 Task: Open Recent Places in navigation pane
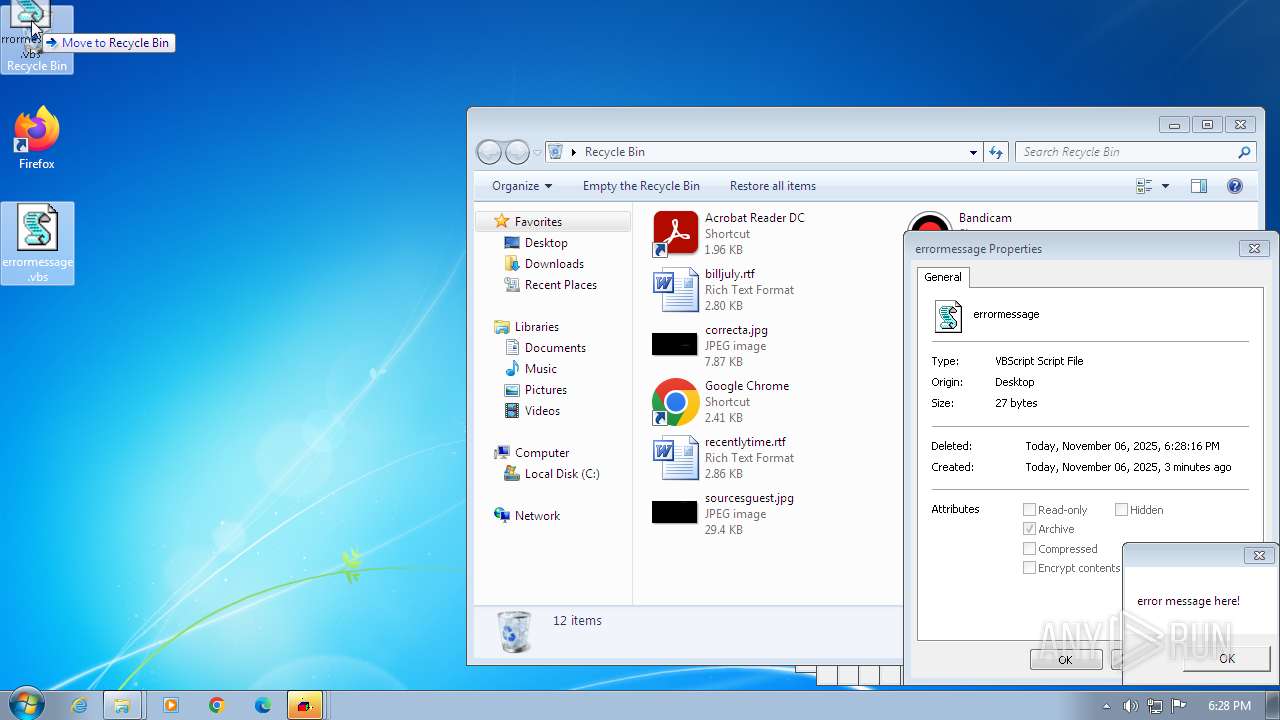(560, 285)
